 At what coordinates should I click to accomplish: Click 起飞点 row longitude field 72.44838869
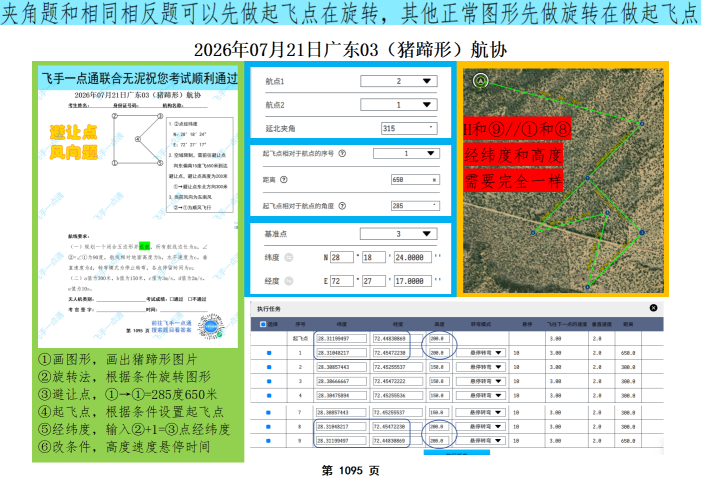click(x=397, y=339)
